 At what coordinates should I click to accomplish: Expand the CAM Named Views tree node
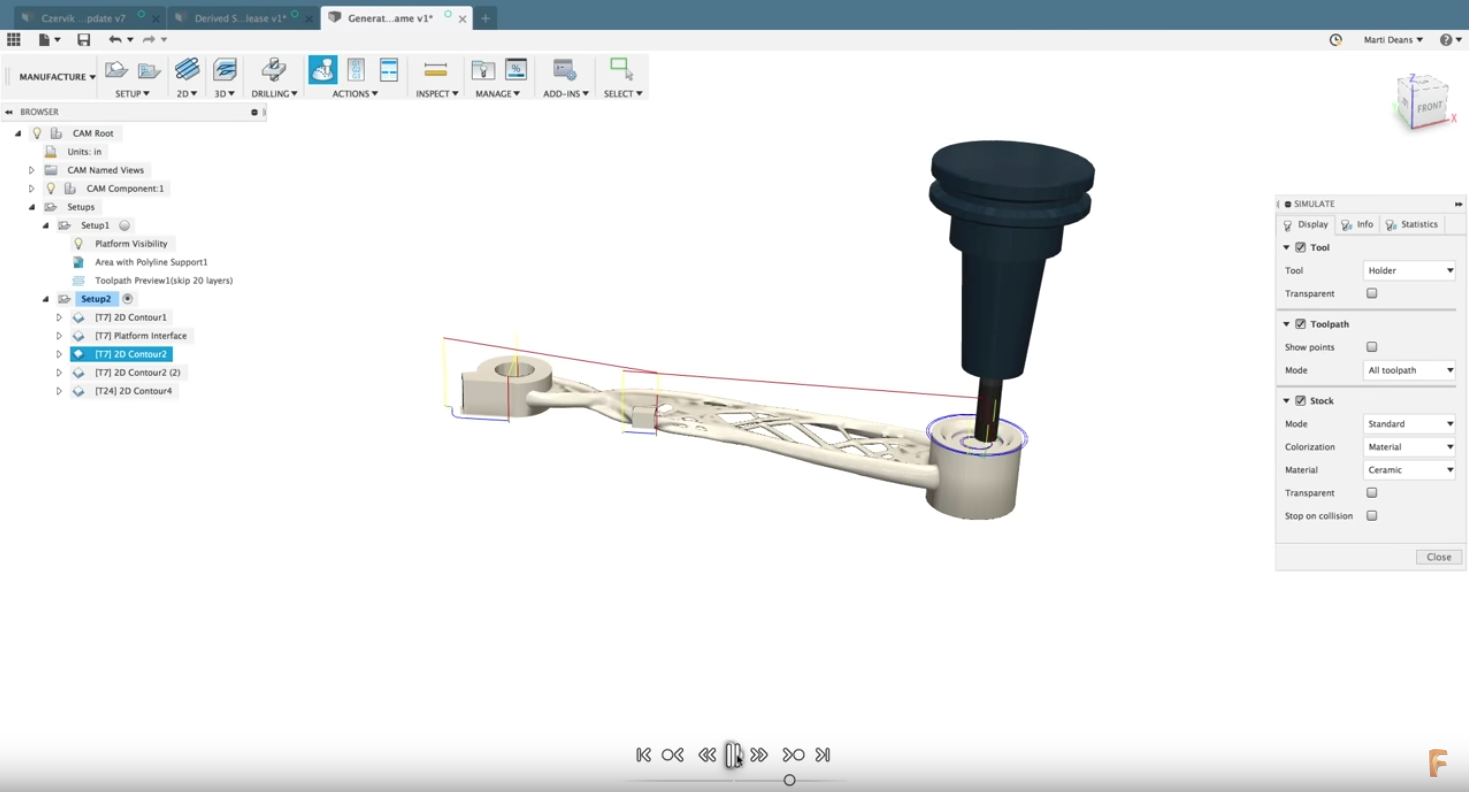pyautogui.click(x=32, y=170)
